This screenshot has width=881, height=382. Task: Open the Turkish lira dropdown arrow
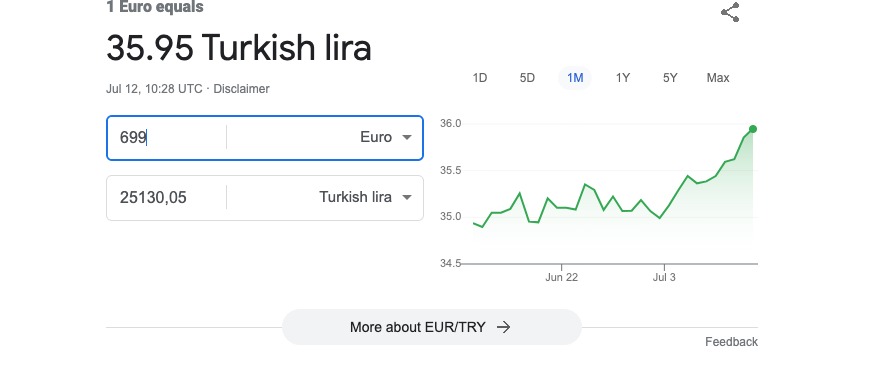coord(407,197)
